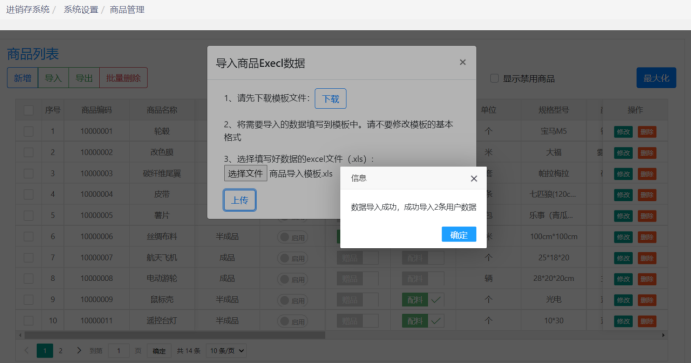Click 删除 for the 25*18*20 row

(647, 258)
